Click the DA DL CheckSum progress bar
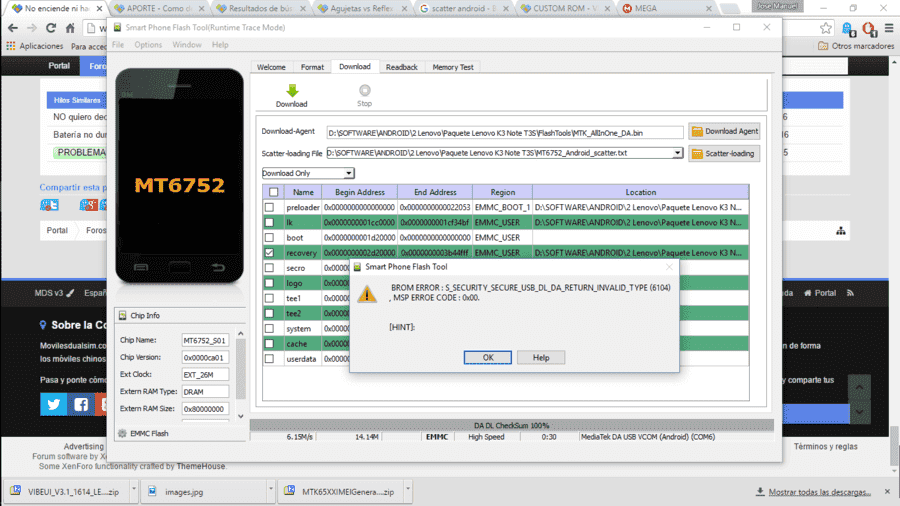The width and height of the screenshot is (900, 506). click(511, 426)
